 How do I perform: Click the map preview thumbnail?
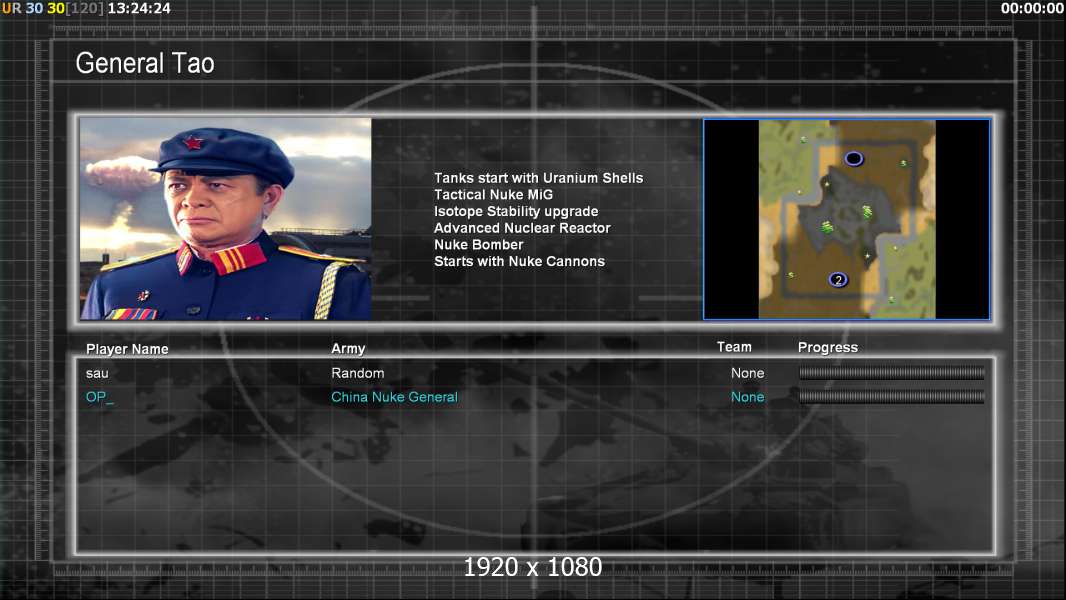click(x=846, y=219)
